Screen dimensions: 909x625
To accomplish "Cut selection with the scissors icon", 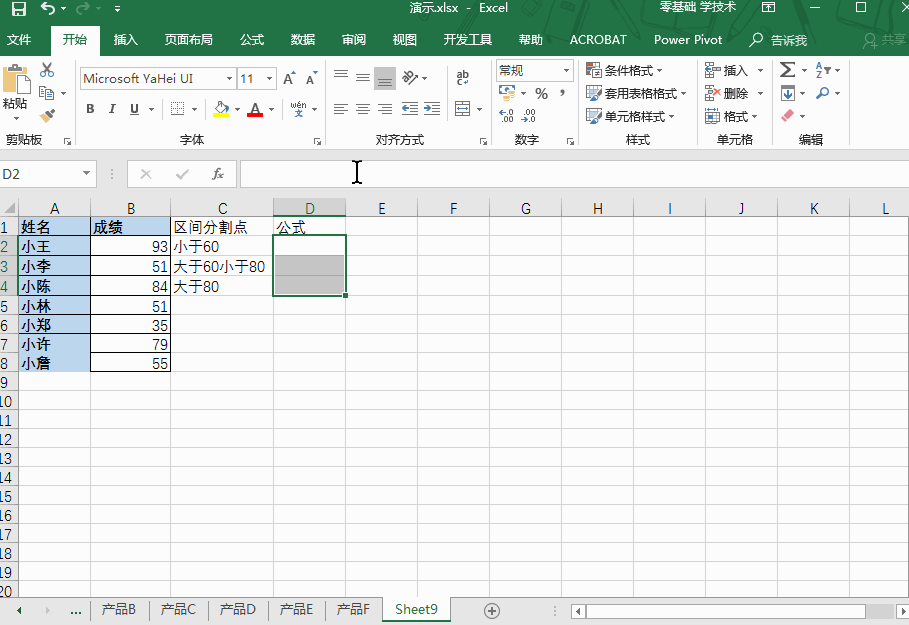I will (47, 70).
